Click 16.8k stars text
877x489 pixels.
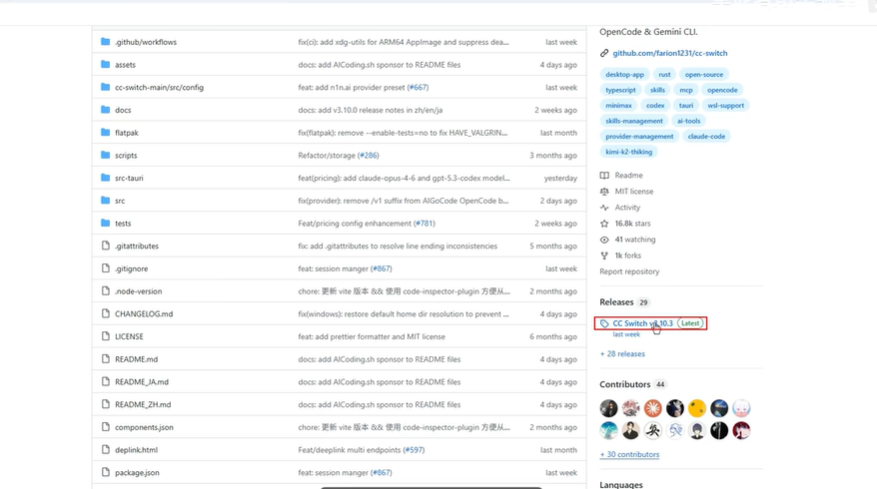click(633, 223)
